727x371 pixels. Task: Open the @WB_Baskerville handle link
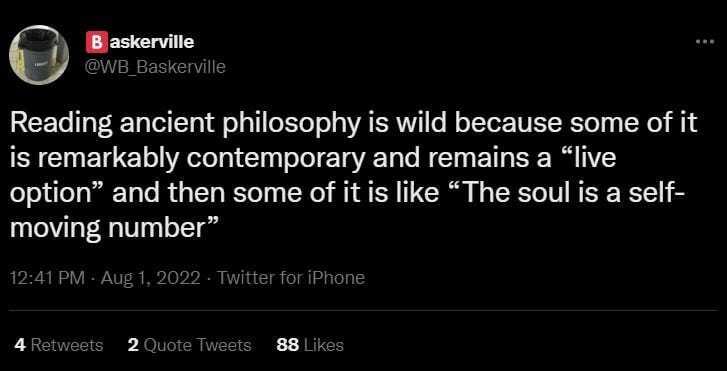[155, 68]
